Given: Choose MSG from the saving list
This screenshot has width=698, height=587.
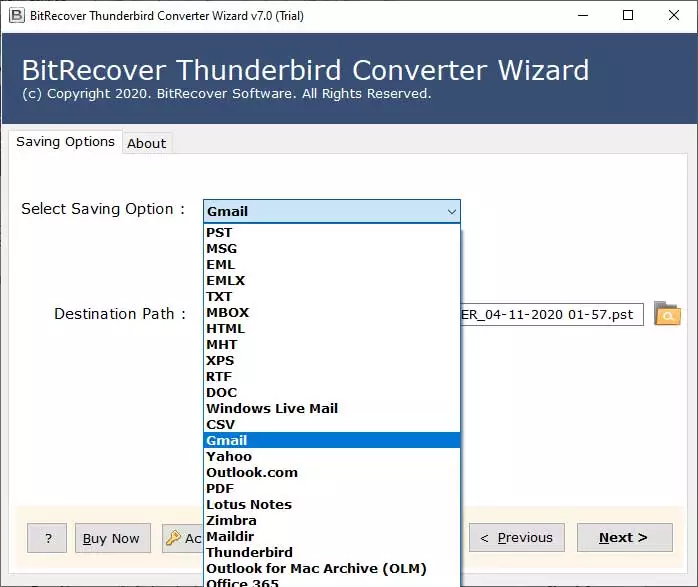Looking at the screenshot, I should pos(332,248).
